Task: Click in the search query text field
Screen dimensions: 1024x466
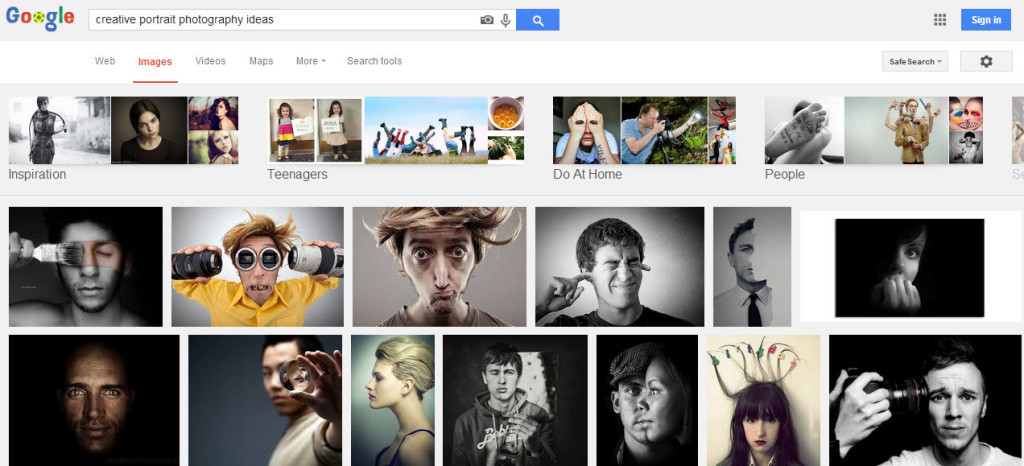Action: tap(280, 20)
